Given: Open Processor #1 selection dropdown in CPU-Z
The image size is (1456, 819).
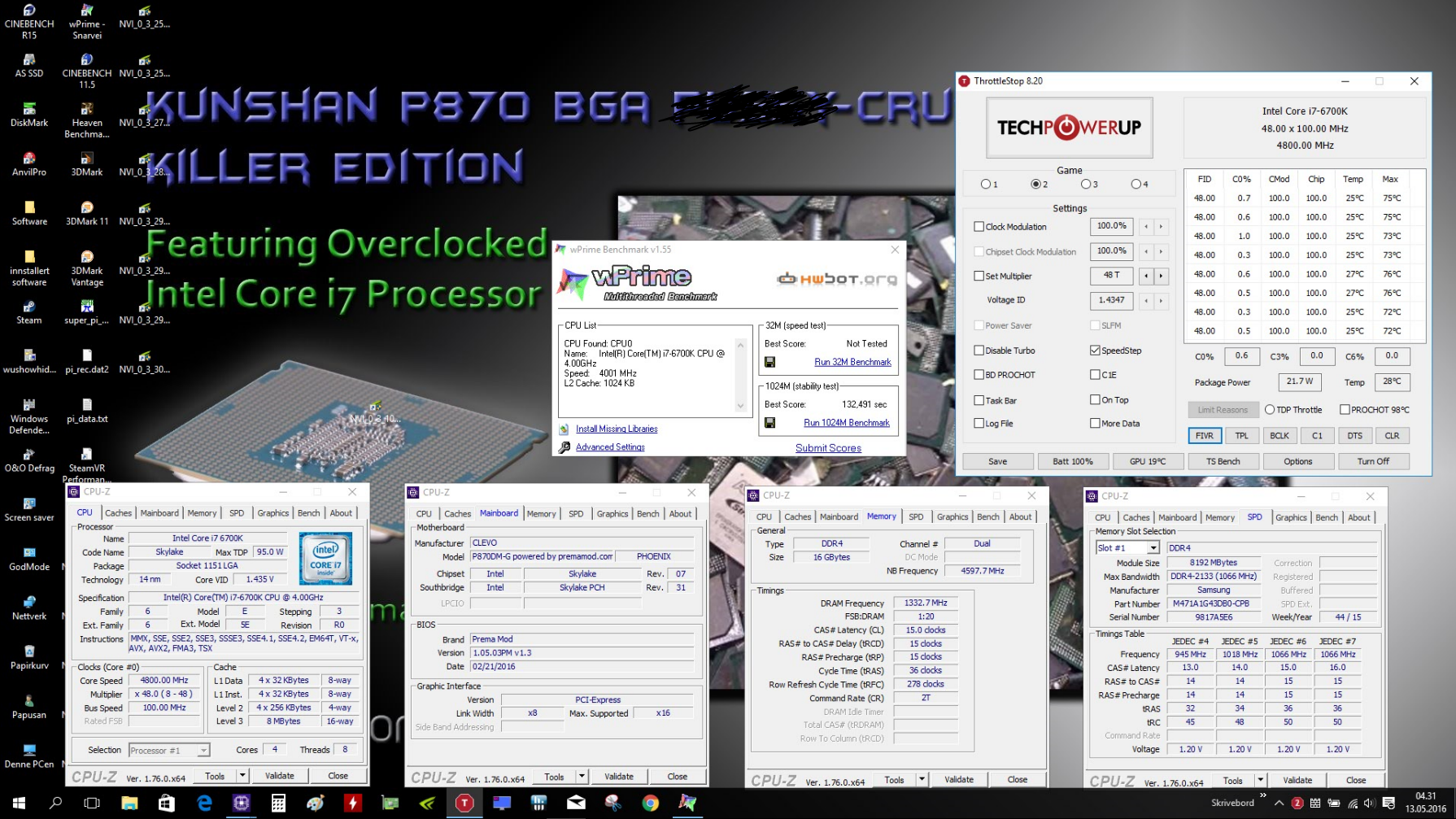Looking at the screenshot, I should coord(169,751).
